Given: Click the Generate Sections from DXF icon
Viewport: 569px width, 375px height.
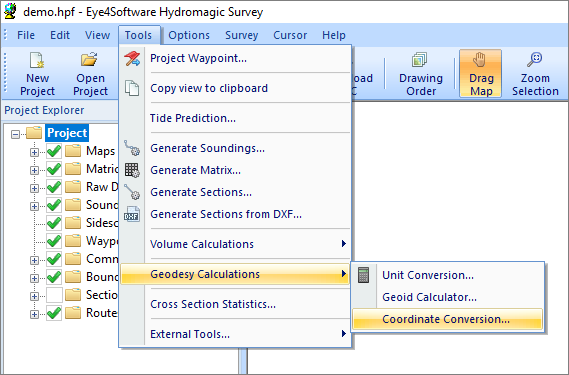Looking at the screenshot, I should [132, 214].
